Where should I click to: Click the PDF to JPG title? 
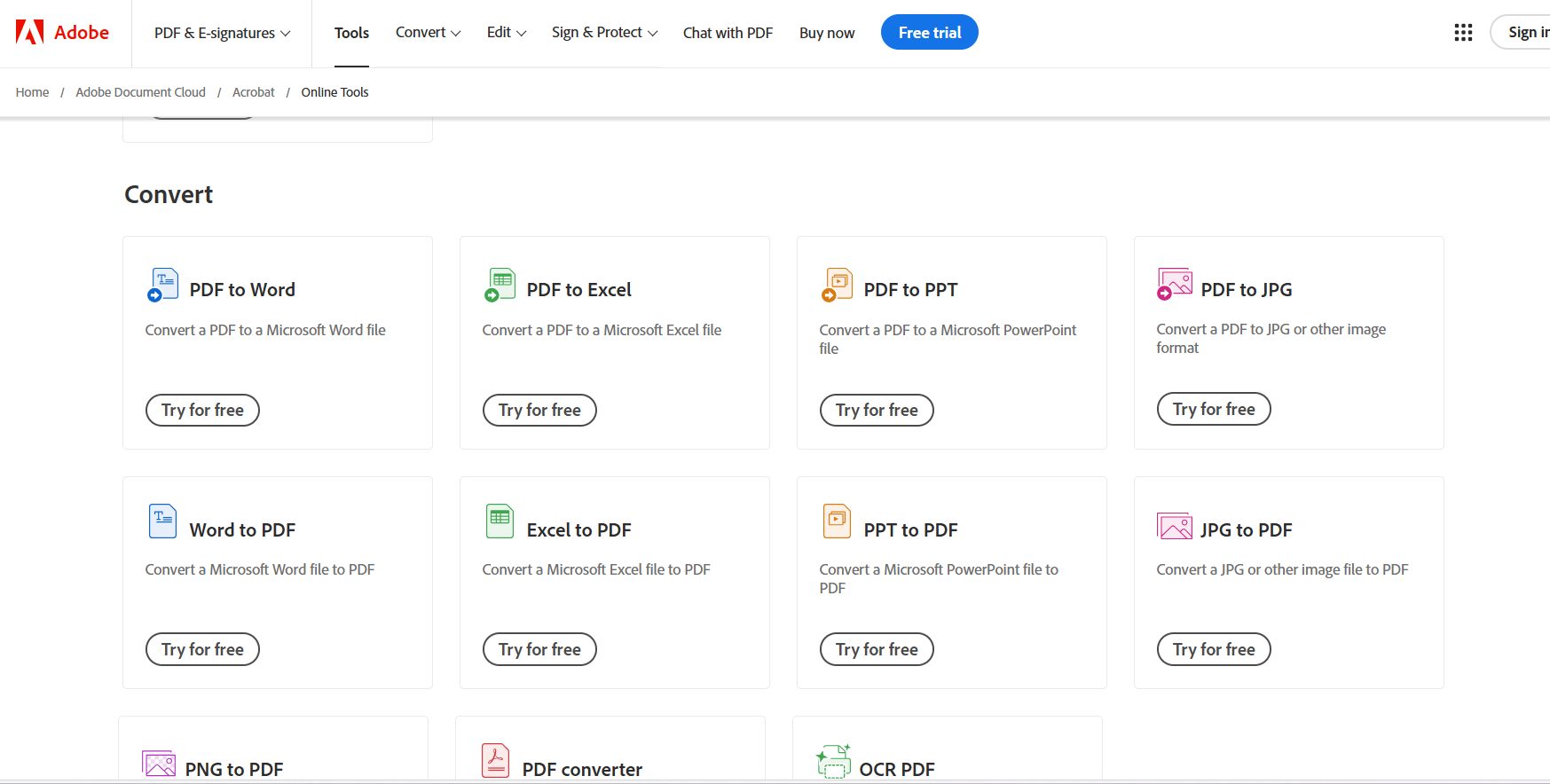click(1246, 290)
